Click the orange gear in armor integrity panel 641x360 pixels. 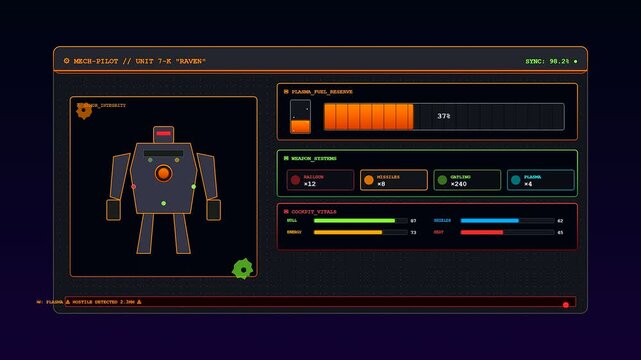point(84,111)
